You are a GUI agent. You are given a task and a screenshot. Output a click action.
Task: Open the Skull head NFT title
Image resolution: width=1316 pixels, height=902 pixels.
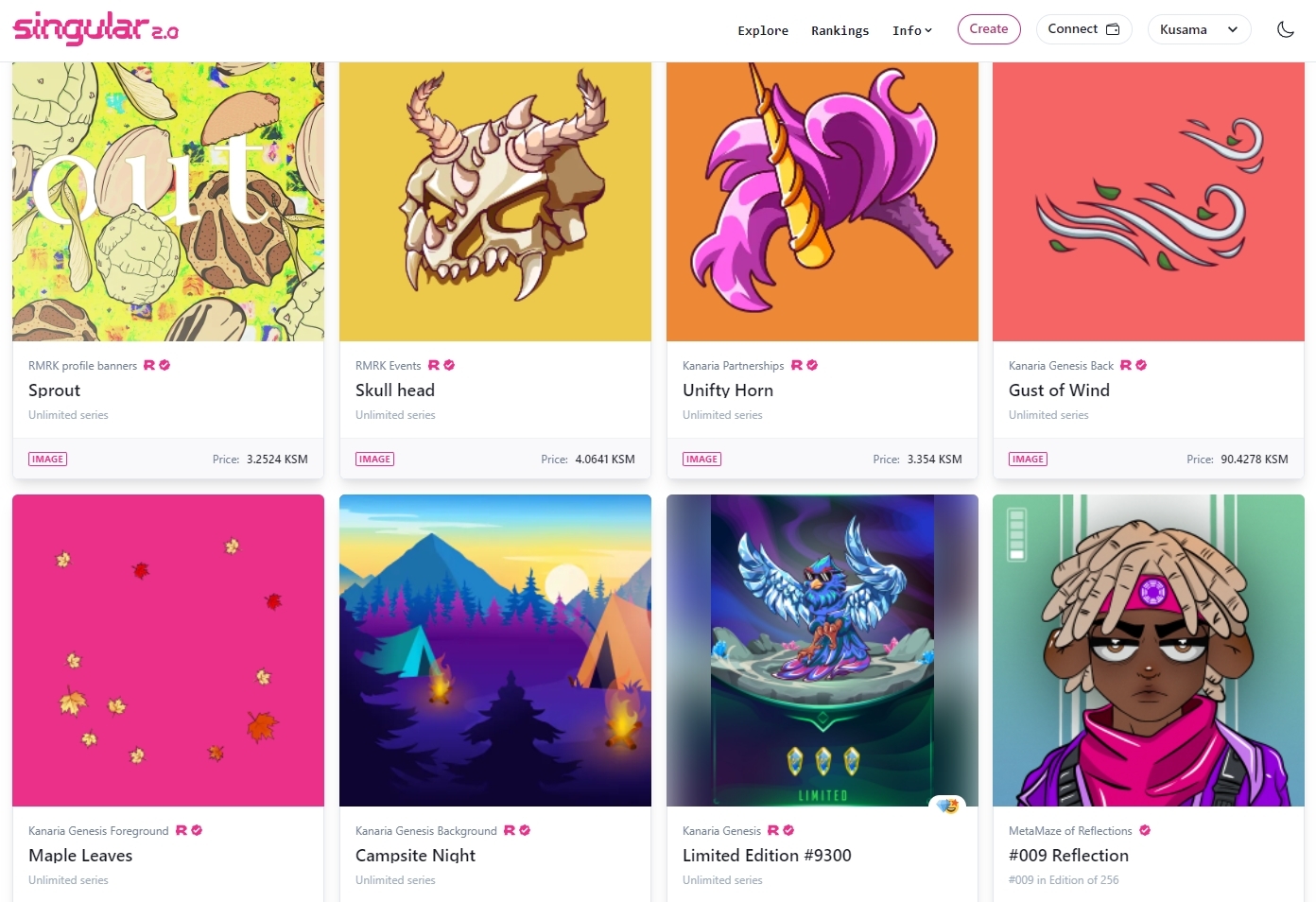395,390
